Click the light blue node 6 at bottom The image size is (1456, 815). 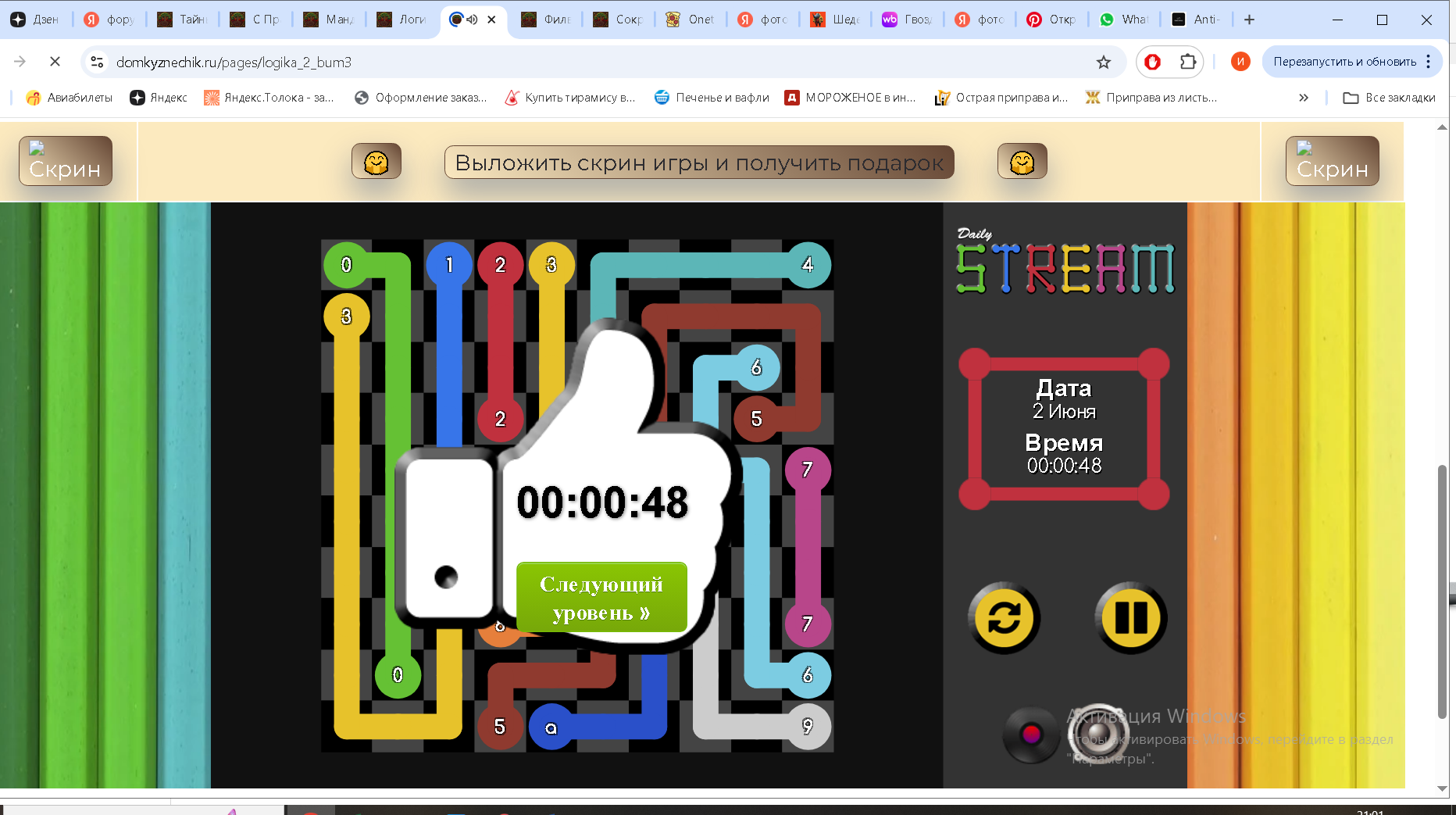point(808,675)
